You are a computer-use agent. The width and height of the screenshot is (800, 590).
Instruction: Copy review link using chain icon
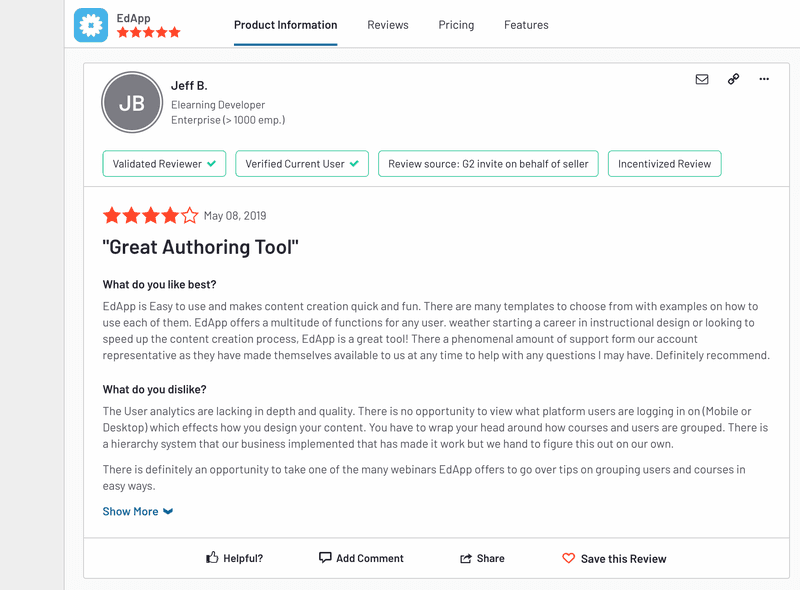pyautogui.click(x=733, y=79)
